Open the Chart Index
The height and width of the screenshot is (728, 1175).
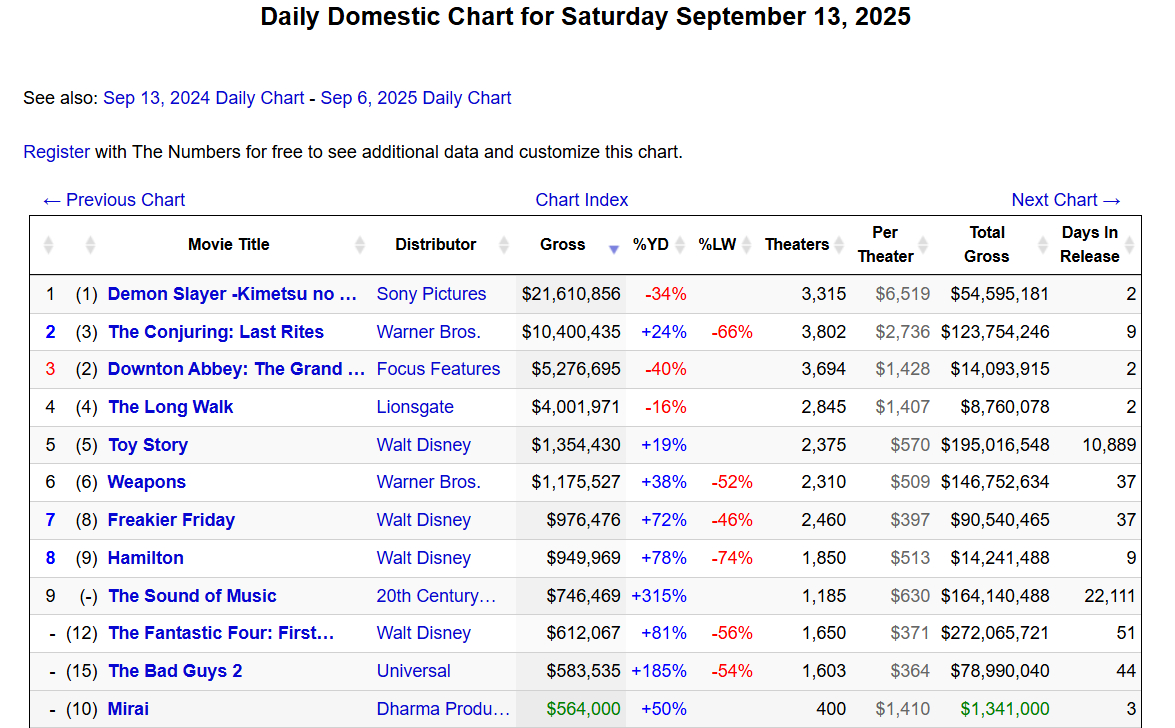point(582,200)
